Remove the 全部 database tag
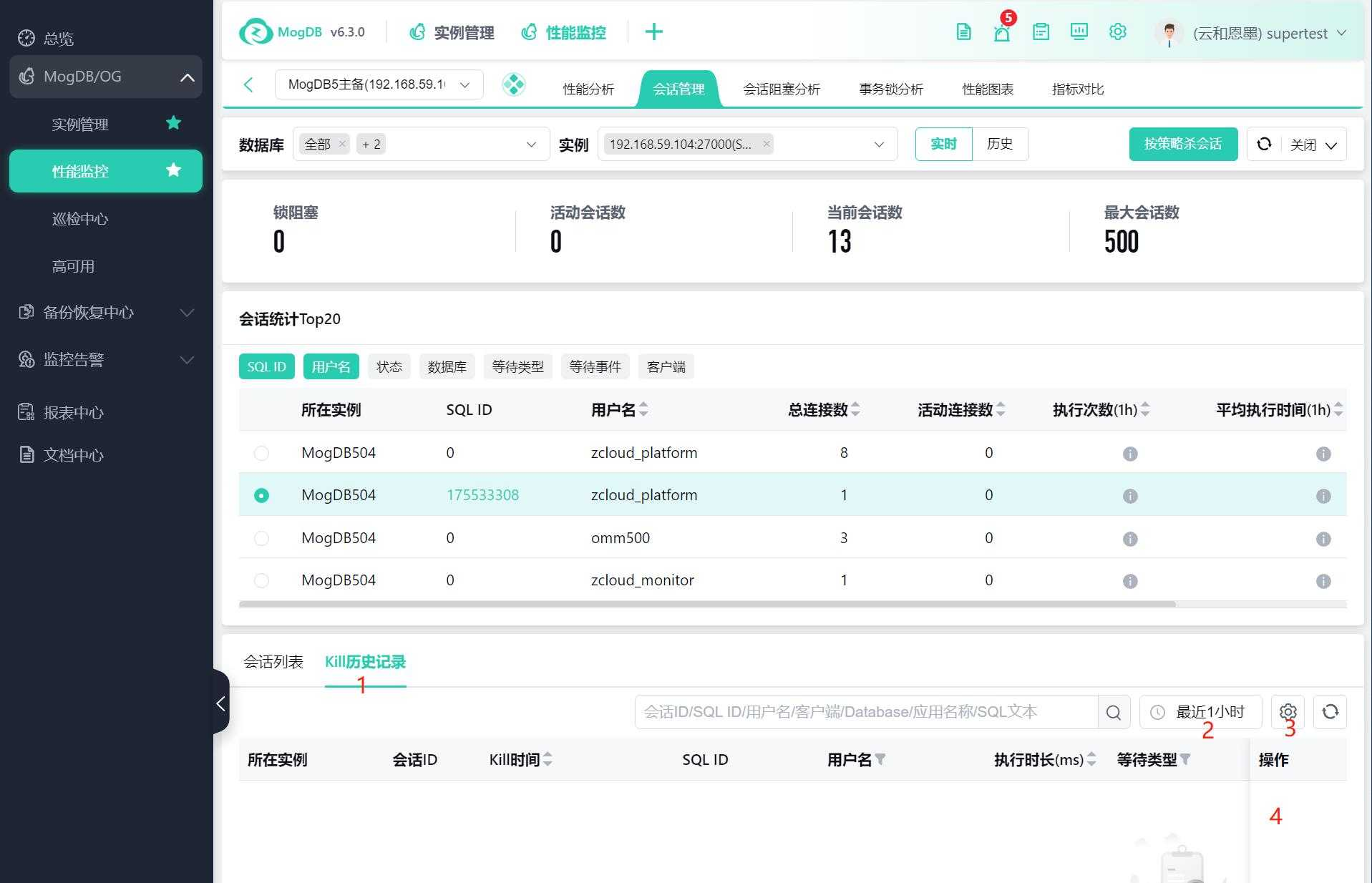 pos(342,144)
